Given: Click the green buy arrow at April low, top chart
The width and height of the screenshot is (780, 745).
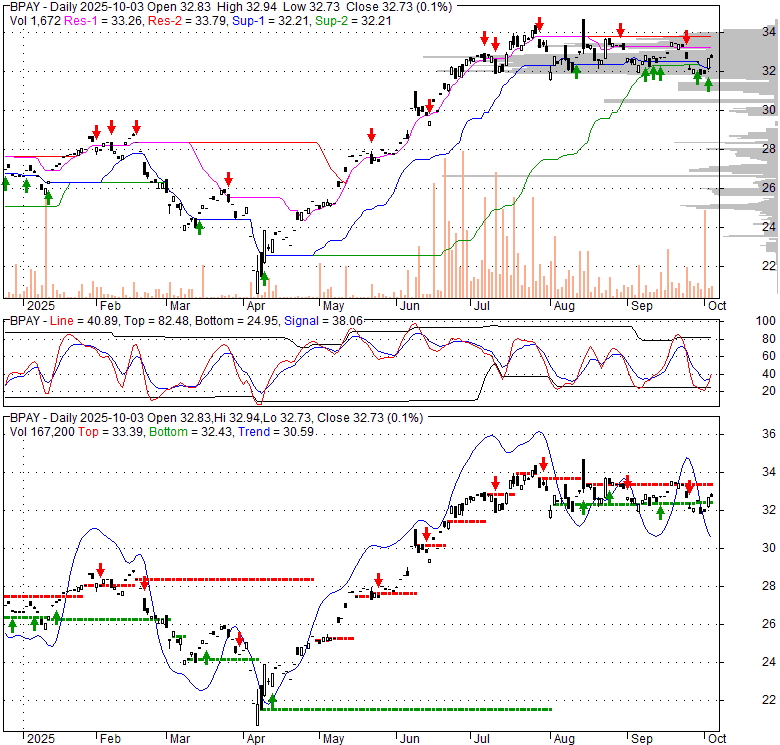Looking at the screenshot, I should coord(264,277).
